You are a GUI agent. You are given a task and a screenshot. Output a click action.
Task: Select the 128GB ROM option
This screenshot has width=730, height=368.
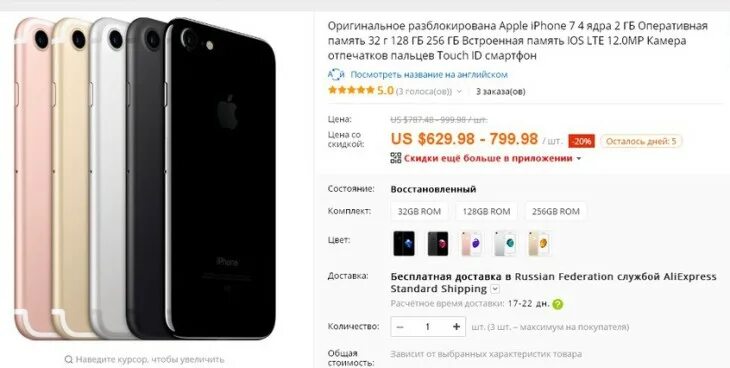(486, 211)
